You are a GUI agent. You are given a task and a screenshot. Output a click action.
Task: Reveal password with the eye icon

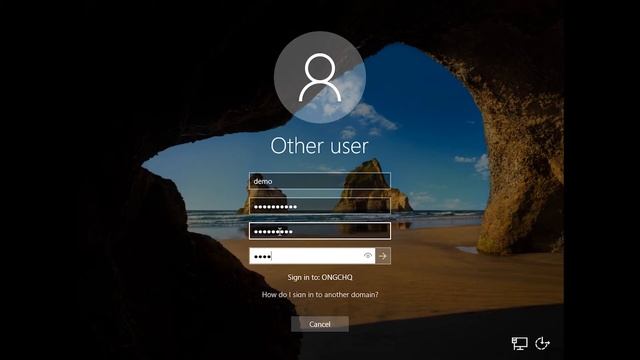click(368, 256)
